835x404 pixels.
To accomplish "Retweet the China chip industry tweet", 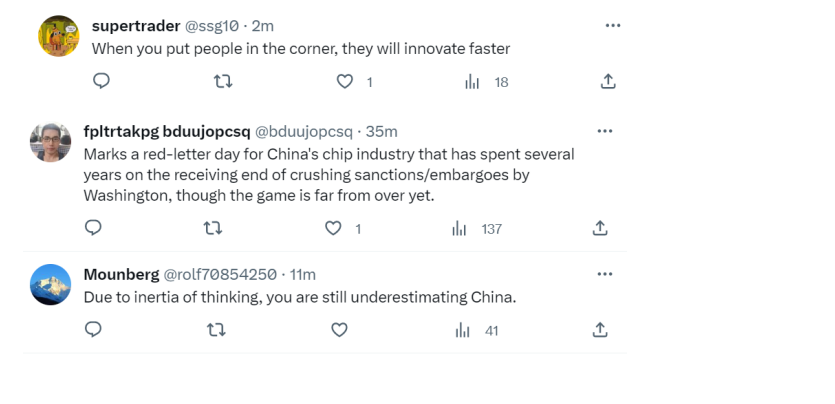I will click(213, 228).
